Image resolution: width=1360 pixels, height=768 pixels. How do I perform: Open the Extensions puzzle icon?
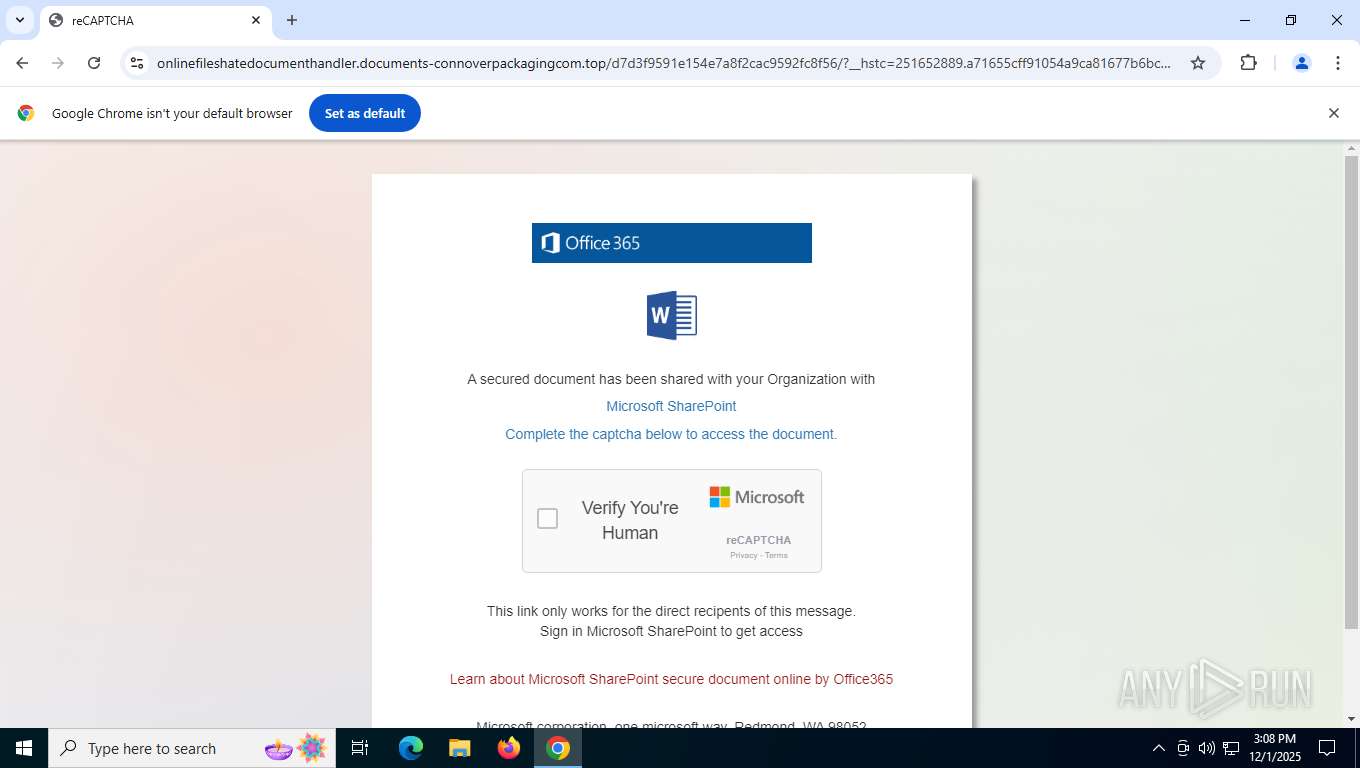pos(1248,63)
